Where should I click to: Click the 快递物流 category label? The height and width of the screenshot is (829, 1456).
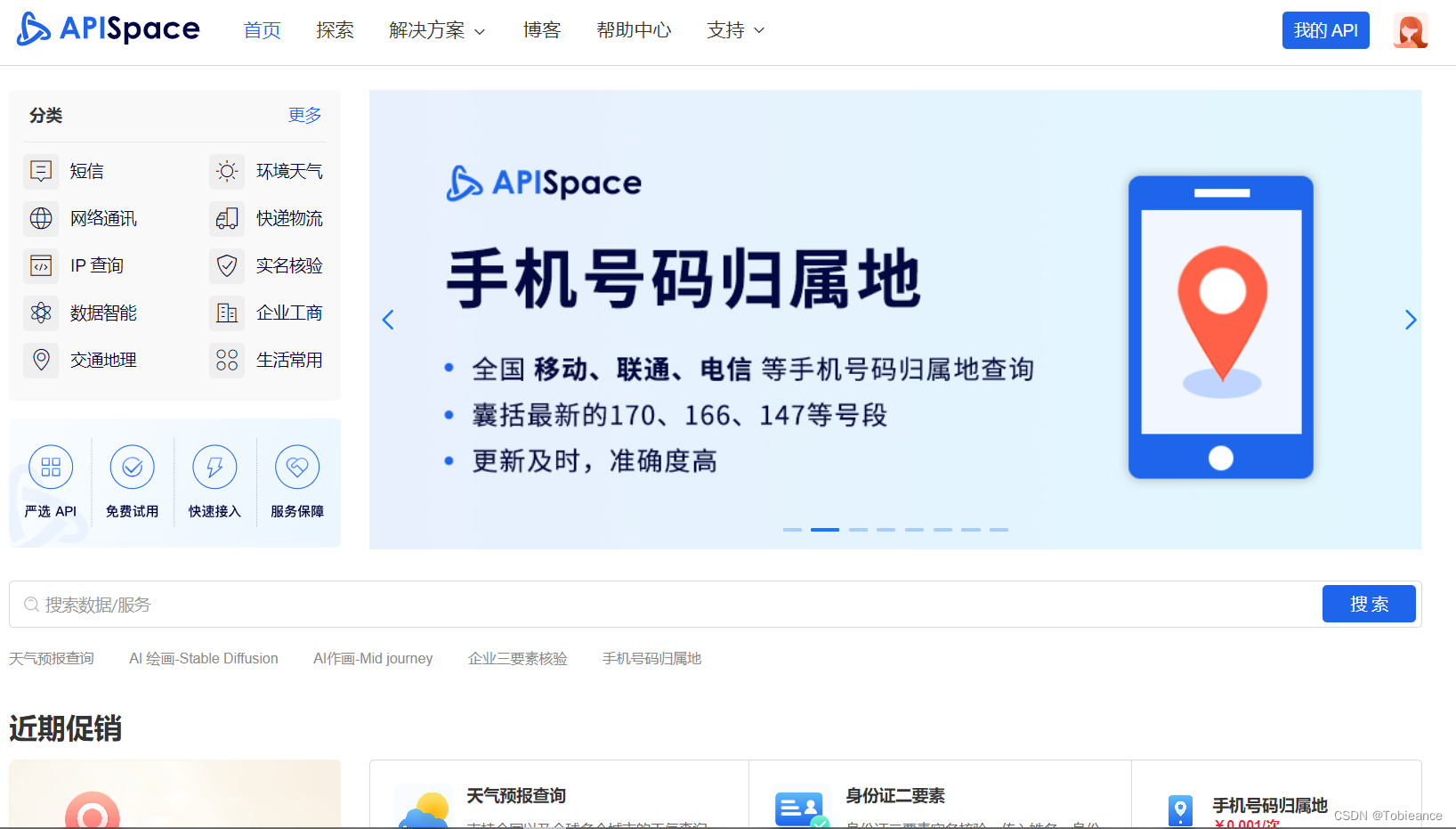(x=290, y=218)
